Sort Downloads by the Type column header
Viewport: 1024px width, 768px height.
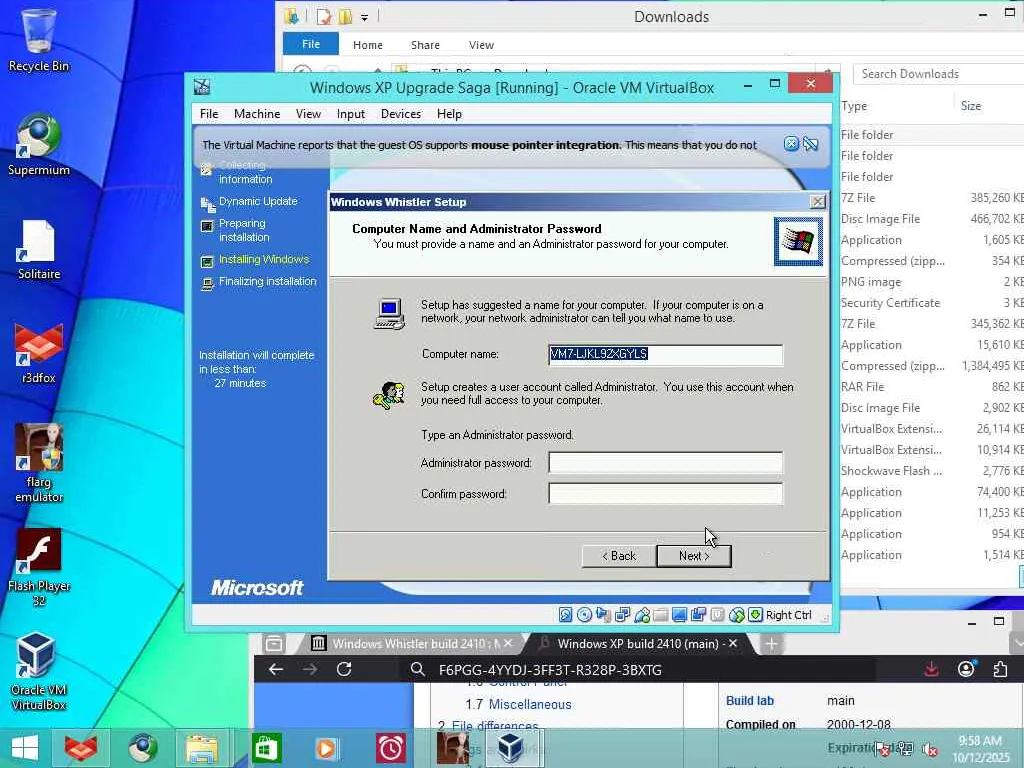click(x=854, y=106)
